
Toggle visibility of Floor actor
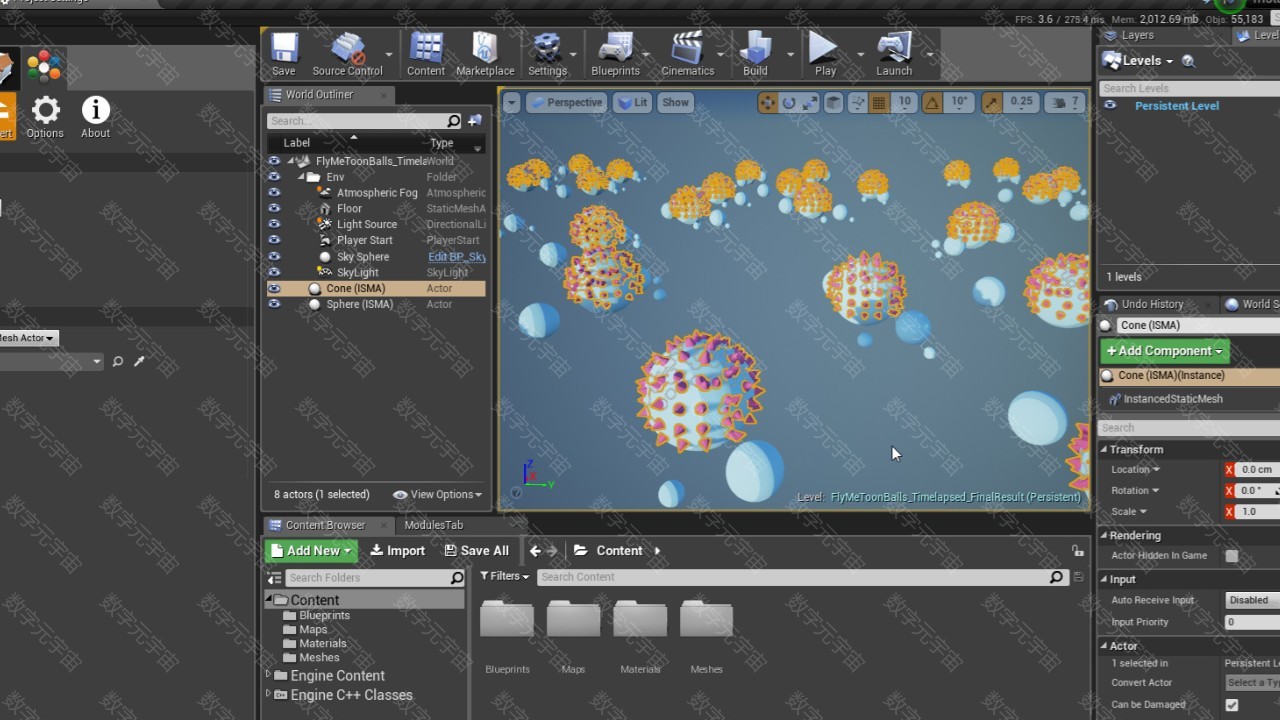[274, 208]
